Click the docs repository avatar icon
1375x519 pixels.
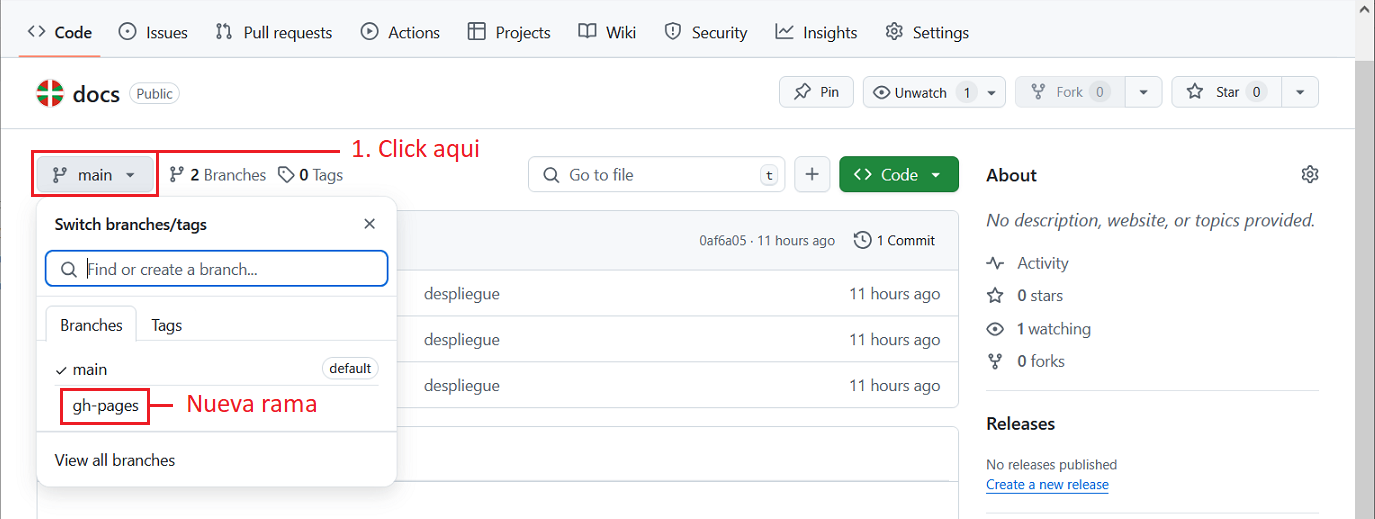[x=50, y=93]
